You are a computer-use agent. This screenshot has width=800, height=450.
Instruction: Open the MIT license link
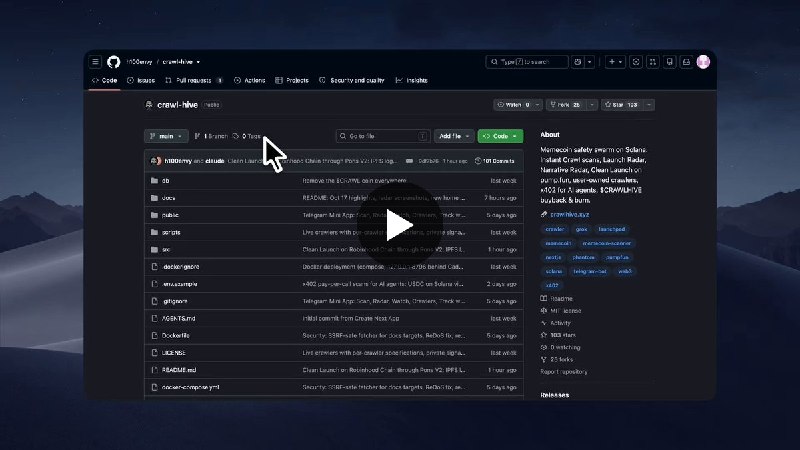tap(561, 311)
